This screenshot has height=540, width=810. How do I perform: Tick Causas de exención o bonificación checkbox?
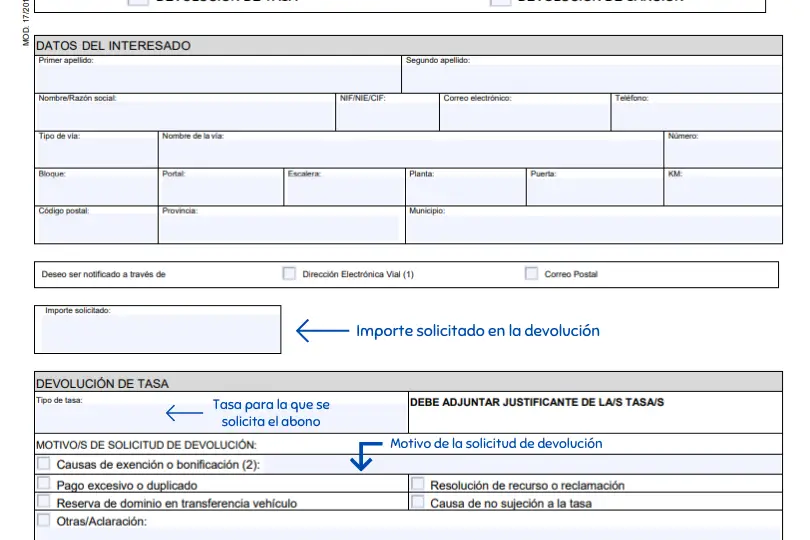click(x=44, y=464)
